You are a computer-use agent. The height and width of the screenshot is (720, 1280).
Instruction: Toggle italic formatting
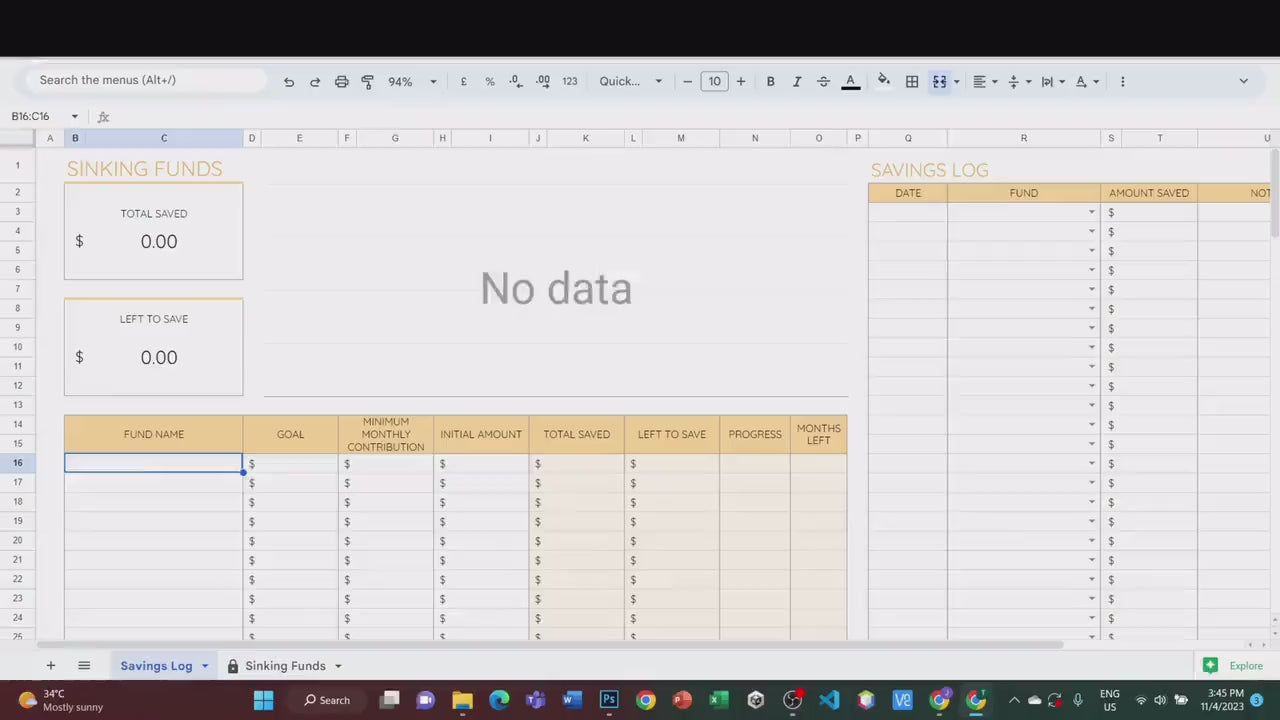[x=797, y=82]
